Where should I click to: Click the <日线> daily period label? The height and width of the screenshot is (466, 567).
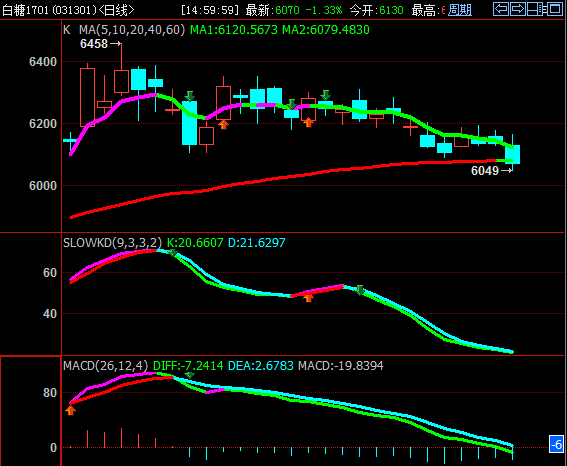click(116, 10)
